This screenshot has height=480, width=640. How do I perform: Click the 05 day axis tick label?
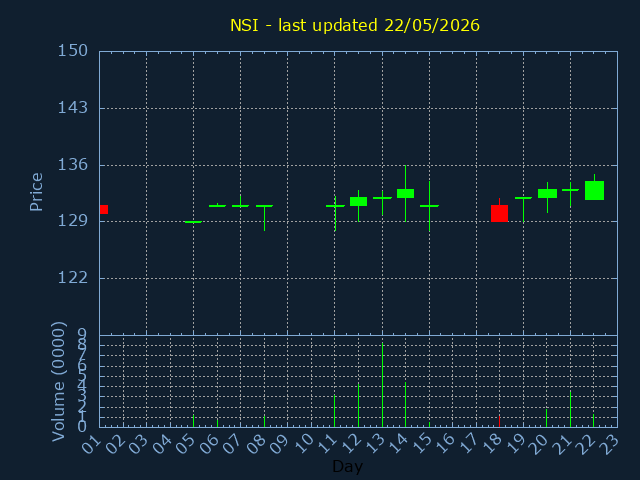(186, 443)
